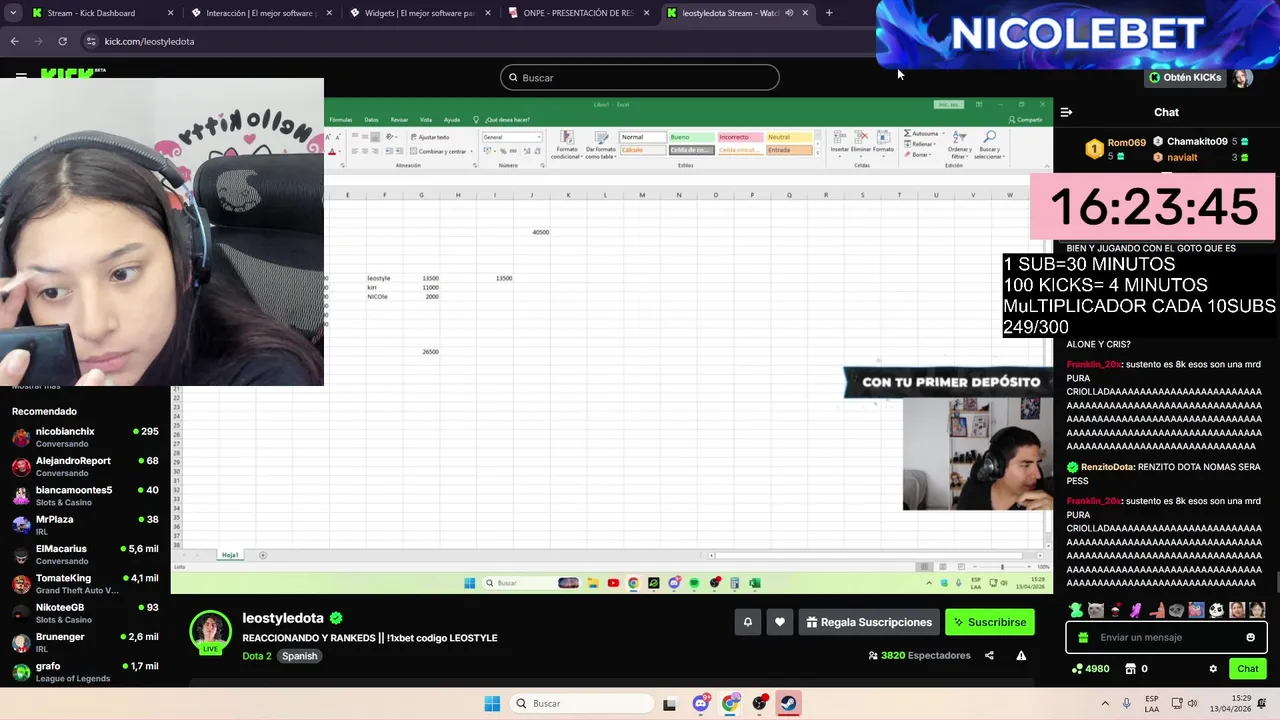Open the emoji picker in message box

click(x=1250, y=637)
